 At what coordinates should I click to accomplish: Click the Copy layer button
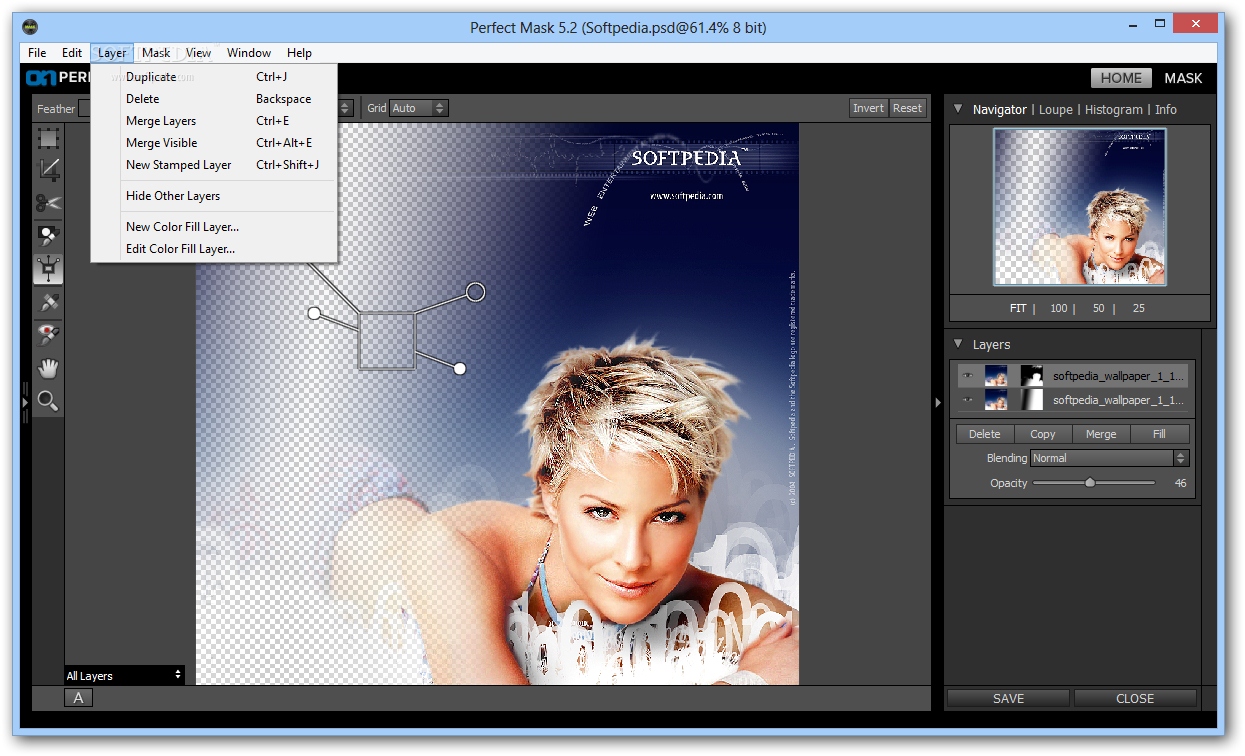(1043, 434)
